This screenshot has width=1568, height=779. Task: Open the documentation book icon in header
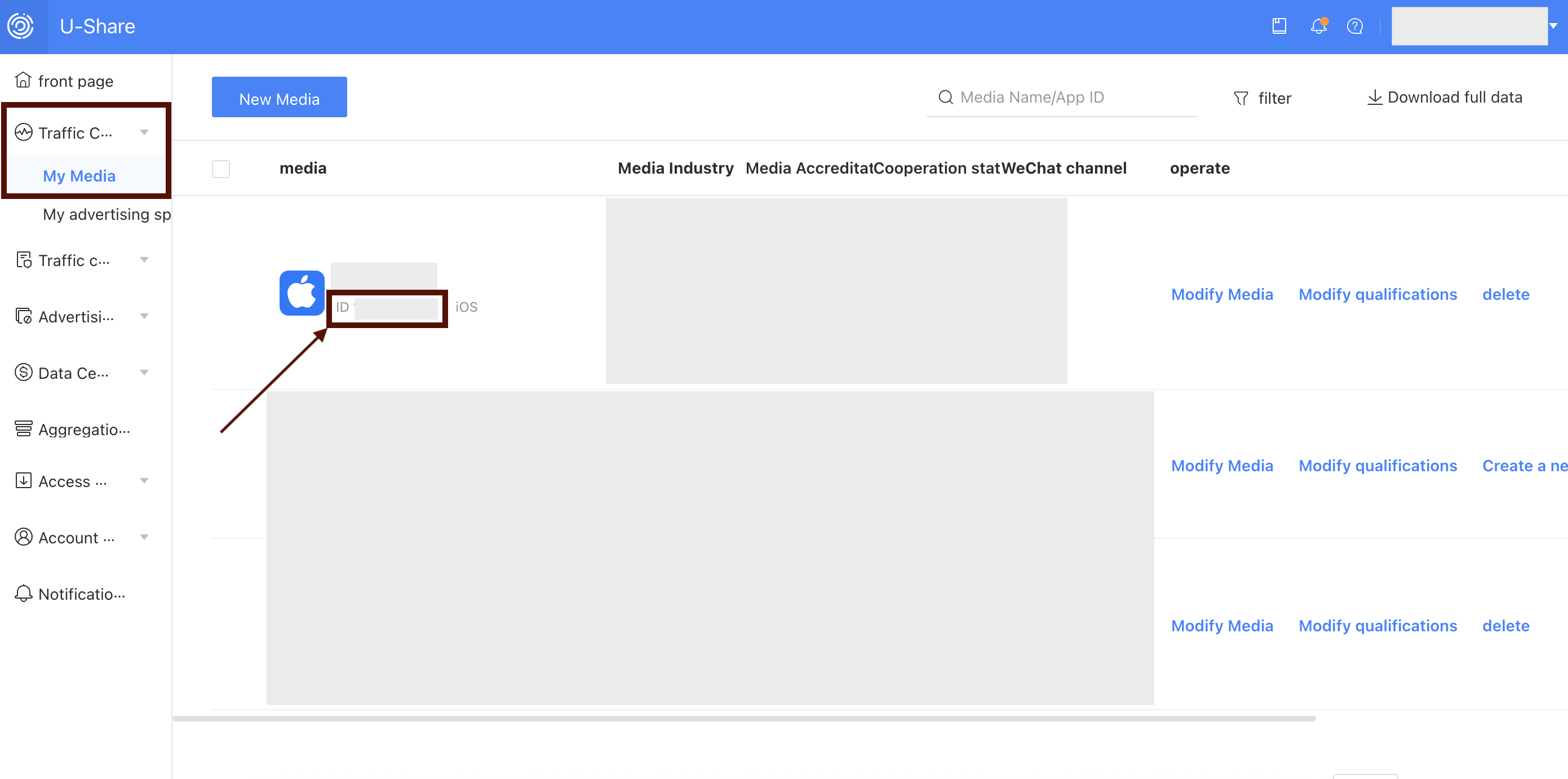(1279, 26)
